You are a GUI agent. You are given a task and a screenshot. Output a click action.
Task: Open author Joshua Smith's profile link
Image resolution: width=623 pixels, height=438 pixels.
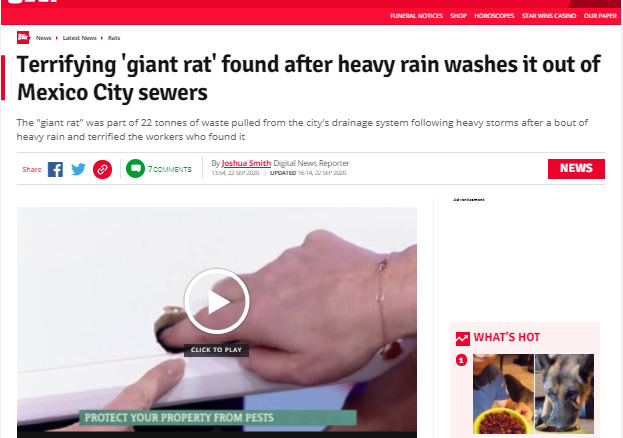coord(246,163)
